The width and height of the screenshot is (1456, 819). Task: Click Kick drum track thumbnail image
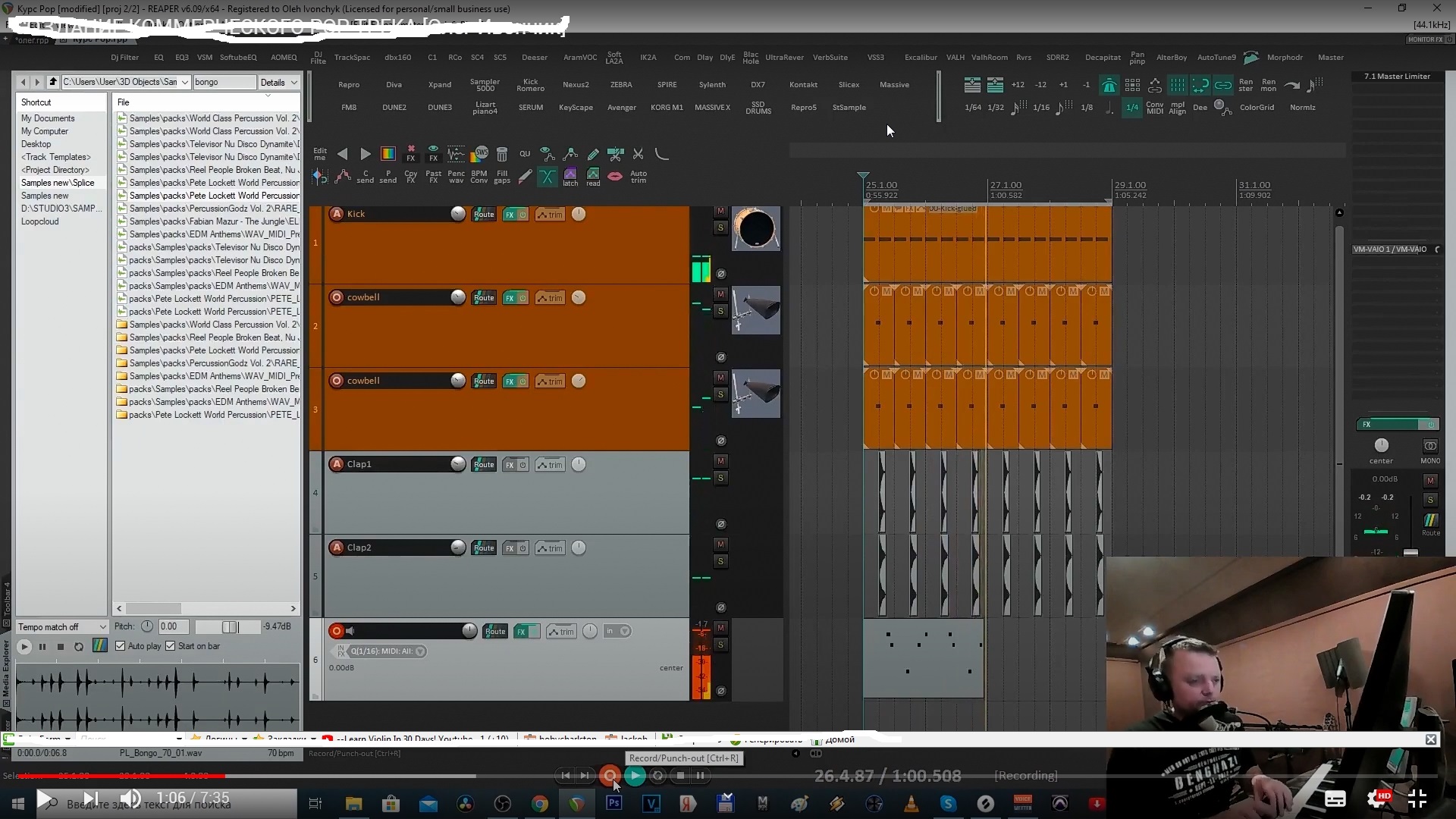coord(755,228)
